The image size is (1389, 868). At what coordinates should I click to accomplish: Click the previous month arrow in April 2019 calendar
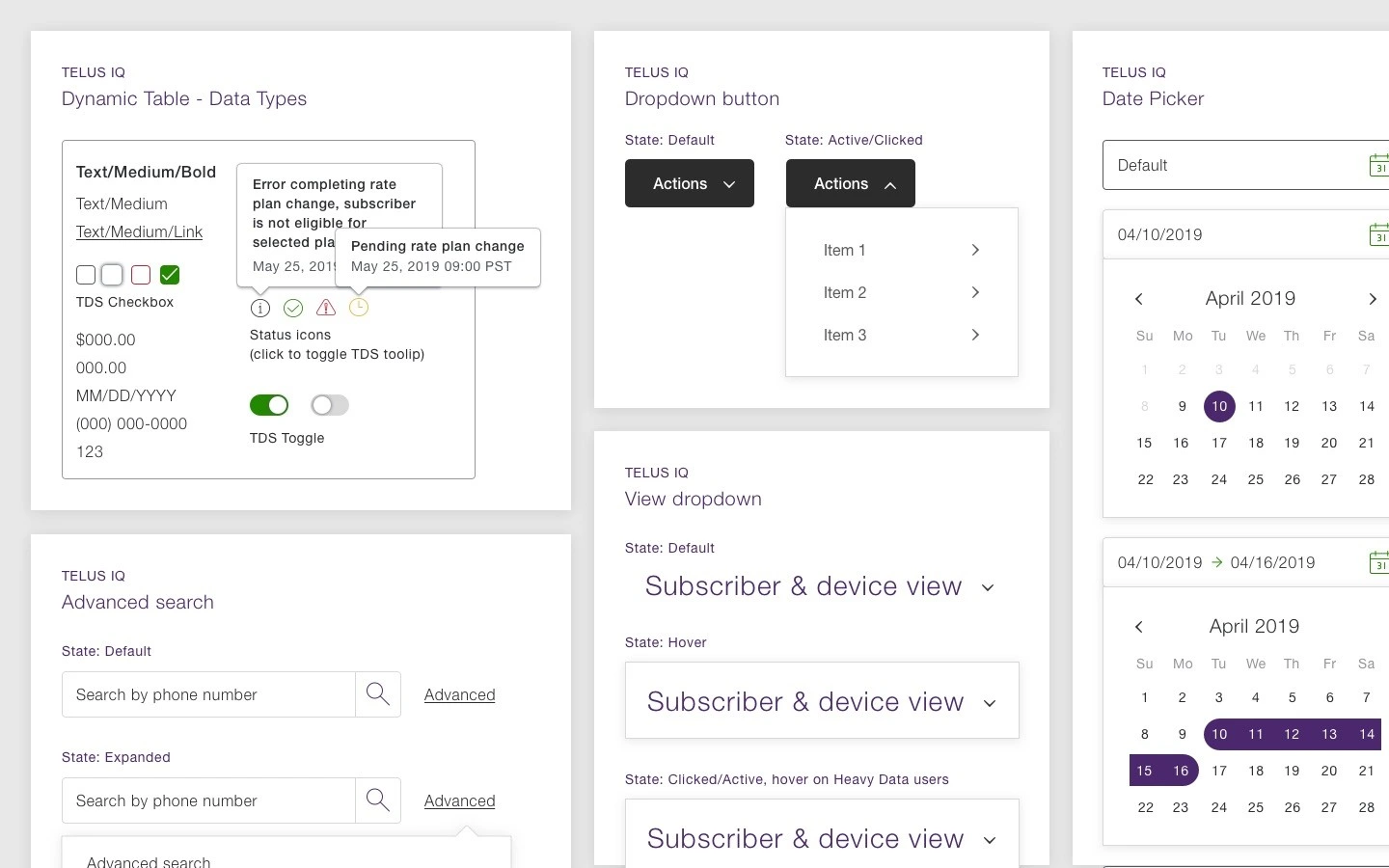click(1139, 299)
